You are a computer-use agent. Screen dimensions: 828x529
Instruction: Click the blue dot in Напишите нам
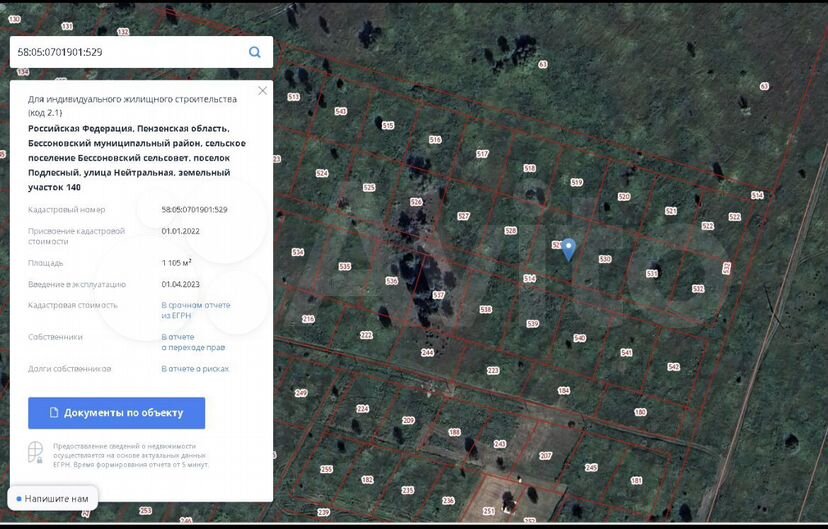tap(19, 498)
